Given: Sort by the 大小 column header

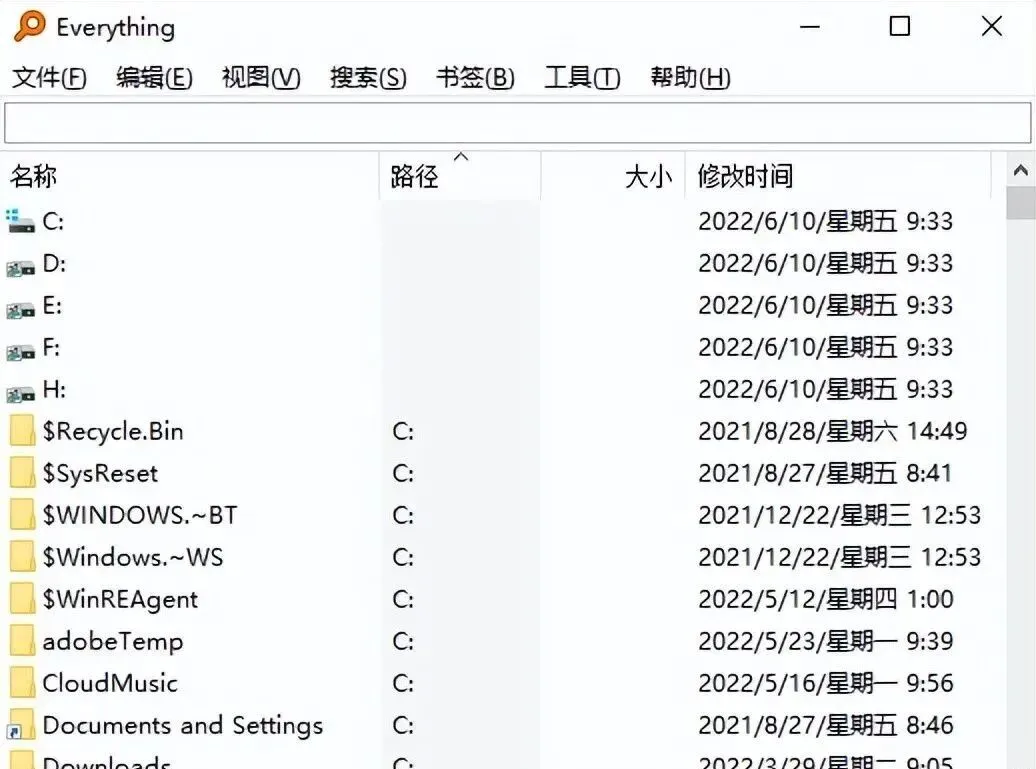Looking at the screenshot, I should click(612, 176).
